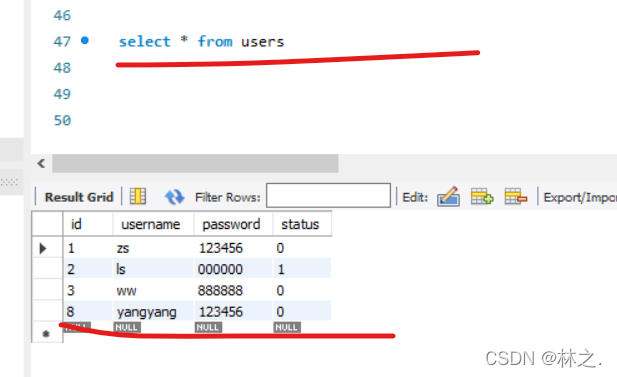Click the form editor grid icon
Viewport: 617px width, 377px height.
[138, 196]
